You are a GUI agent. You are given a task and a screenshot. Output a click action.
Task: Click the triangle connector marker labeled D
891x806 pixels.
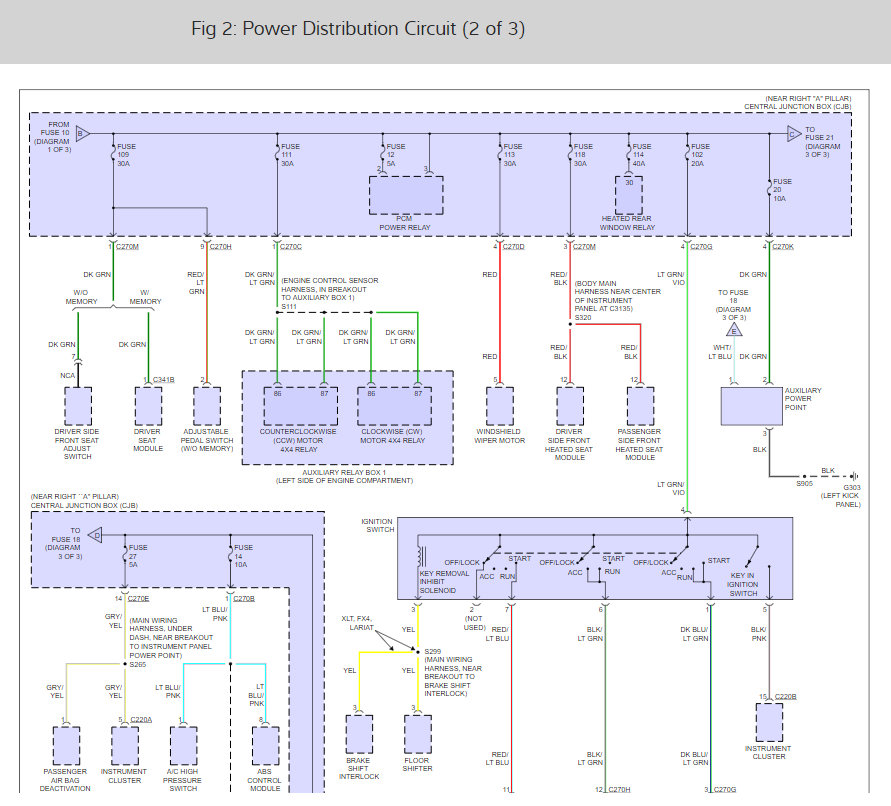(x=95, y=535)
